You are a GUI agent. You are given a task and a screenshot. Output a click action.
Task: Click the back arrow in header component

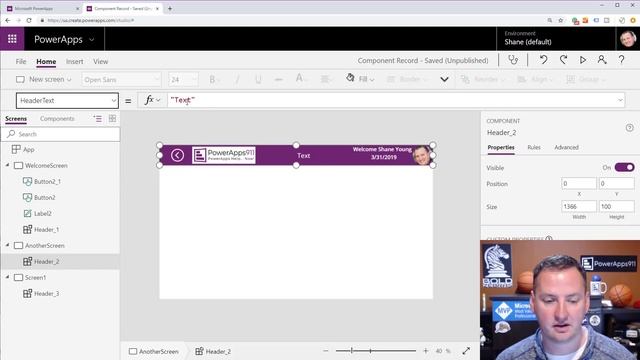click(177, 155)
